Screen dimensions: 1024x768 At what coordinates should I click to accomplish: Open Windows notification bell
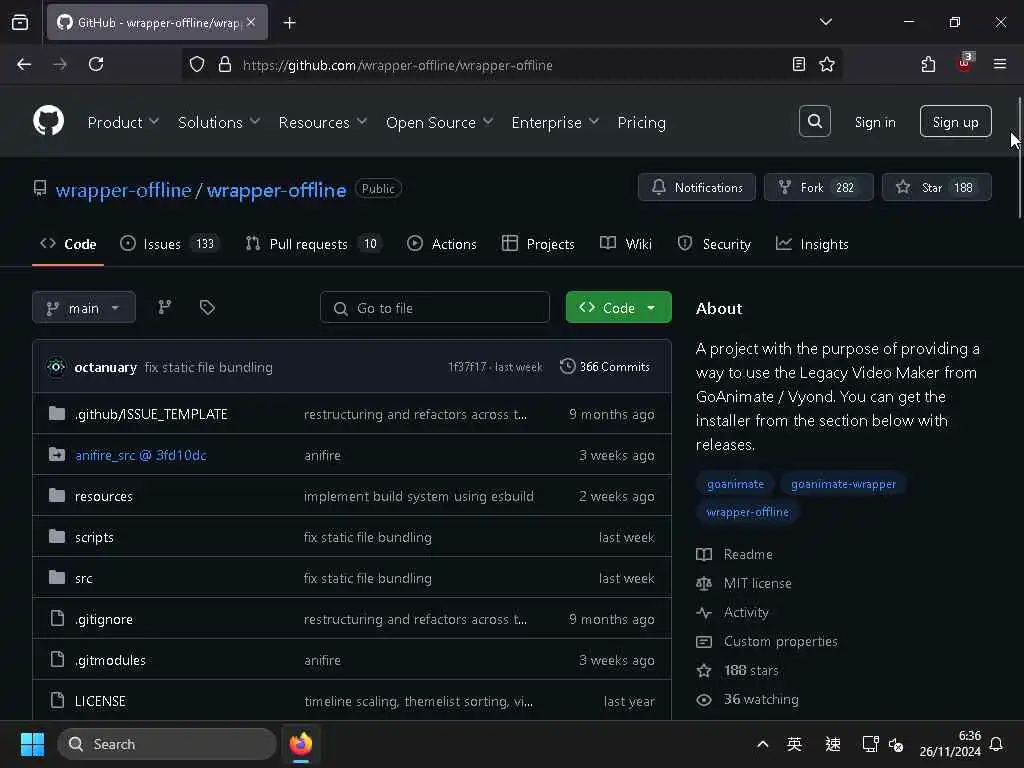coord(996,744)
